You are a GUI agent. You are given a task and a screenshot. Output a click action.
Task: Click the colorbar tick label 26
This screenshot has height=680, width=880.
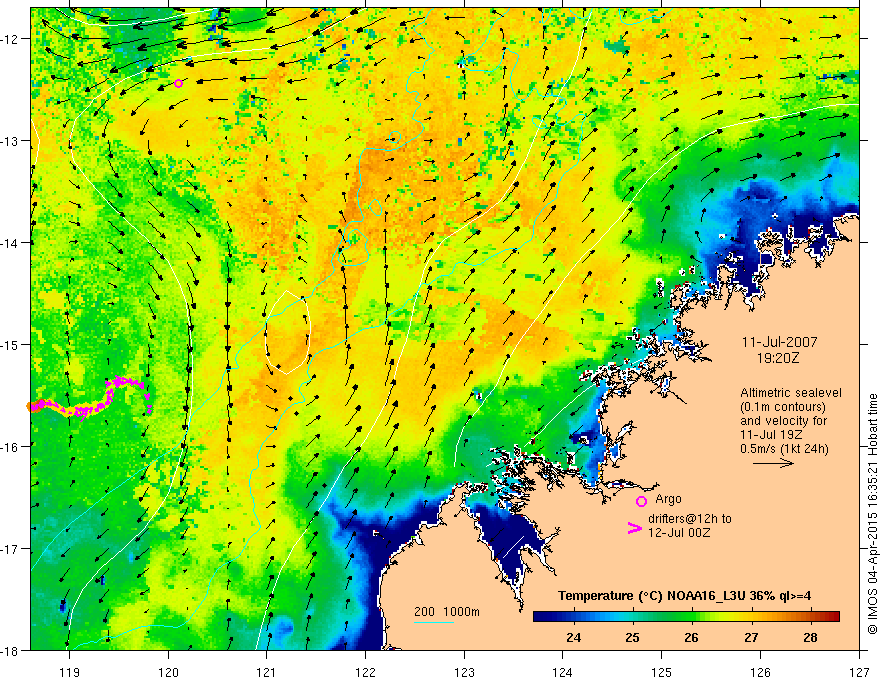point(691,637)
